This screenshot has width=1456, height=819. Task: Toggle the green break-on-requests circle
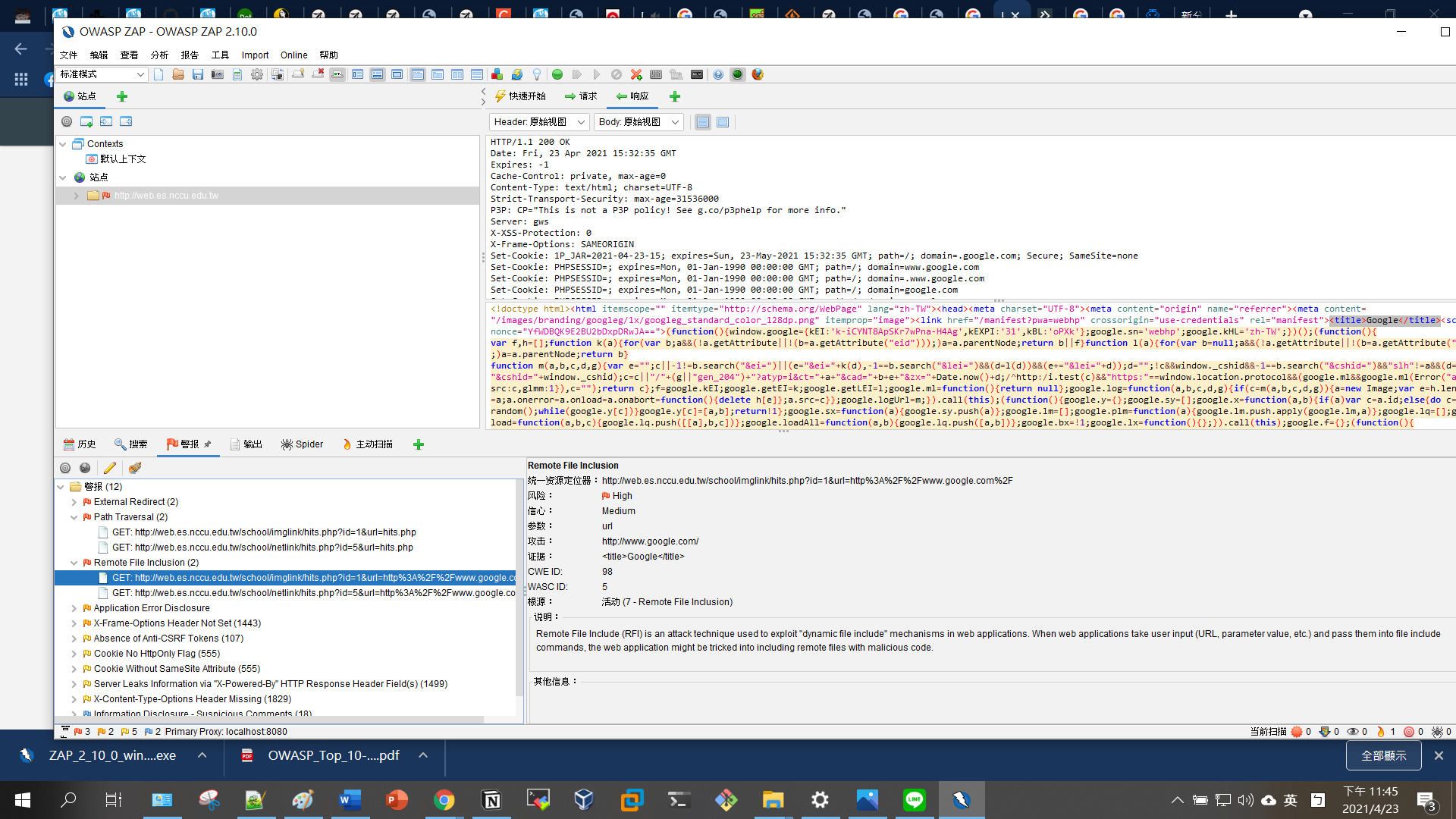(557, 74)
